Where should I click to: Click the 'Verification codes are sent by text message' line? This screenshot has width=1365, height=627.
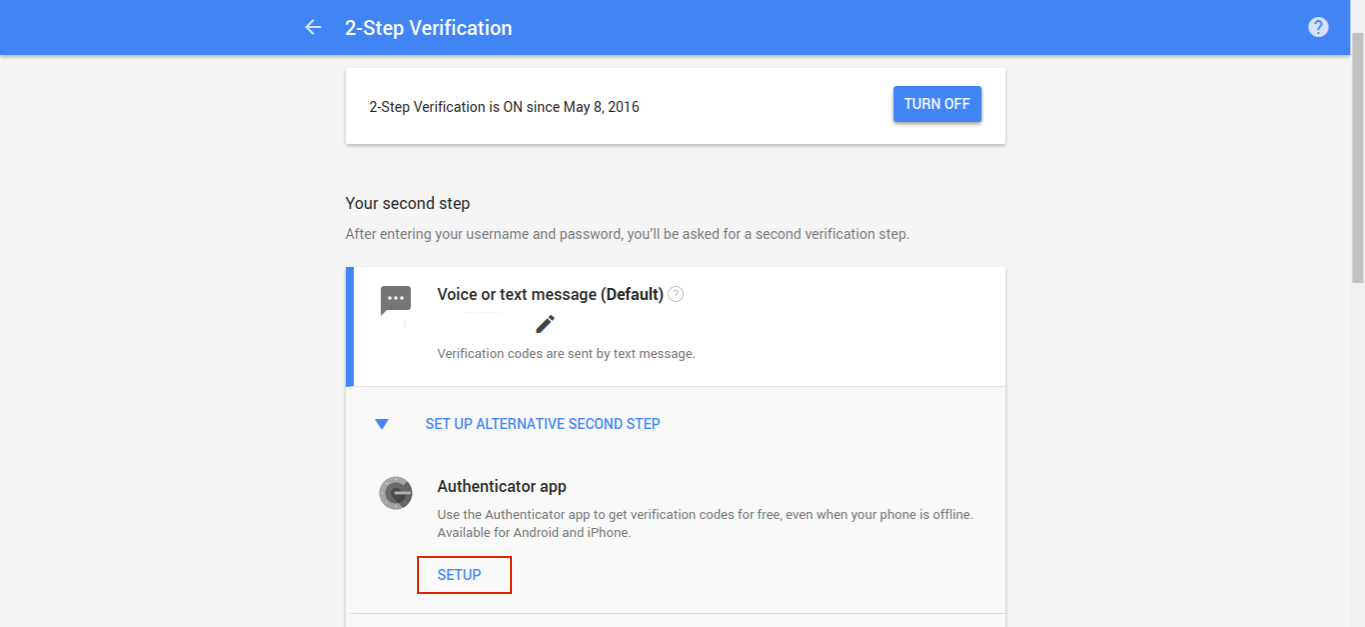[x=566, y=354]
